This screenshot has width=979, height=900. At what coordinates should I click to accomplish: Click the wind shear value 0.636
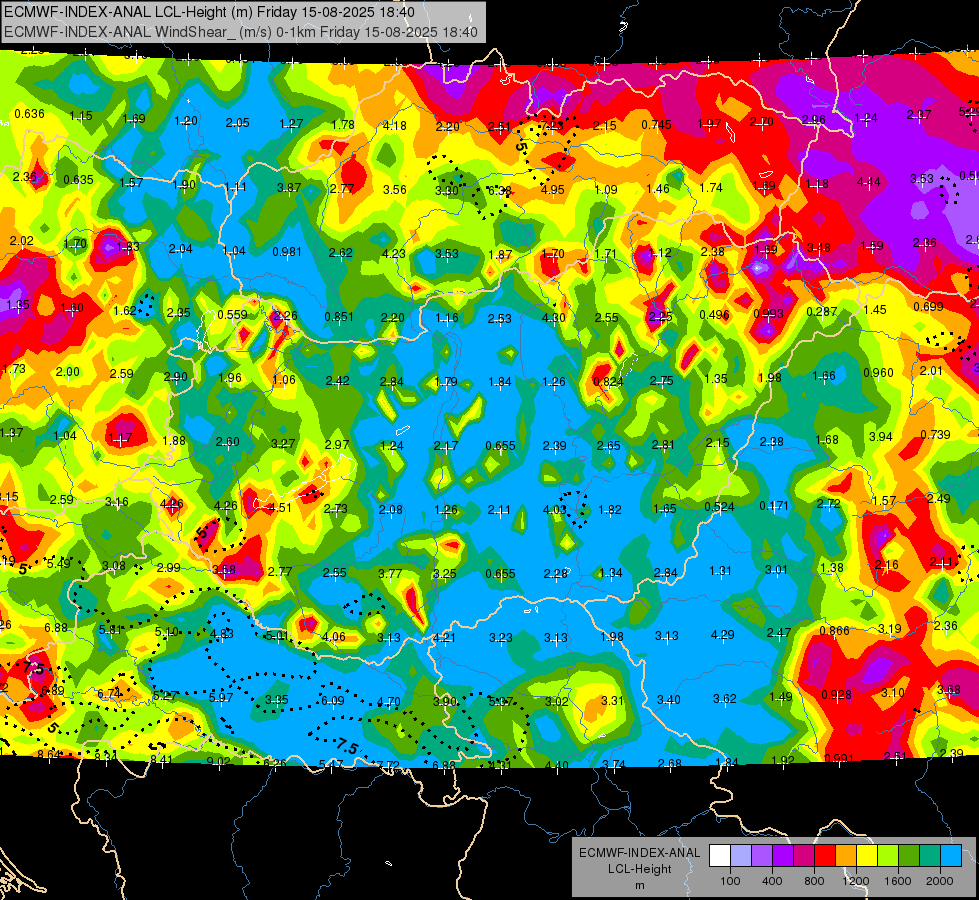[x=29, y=114]
